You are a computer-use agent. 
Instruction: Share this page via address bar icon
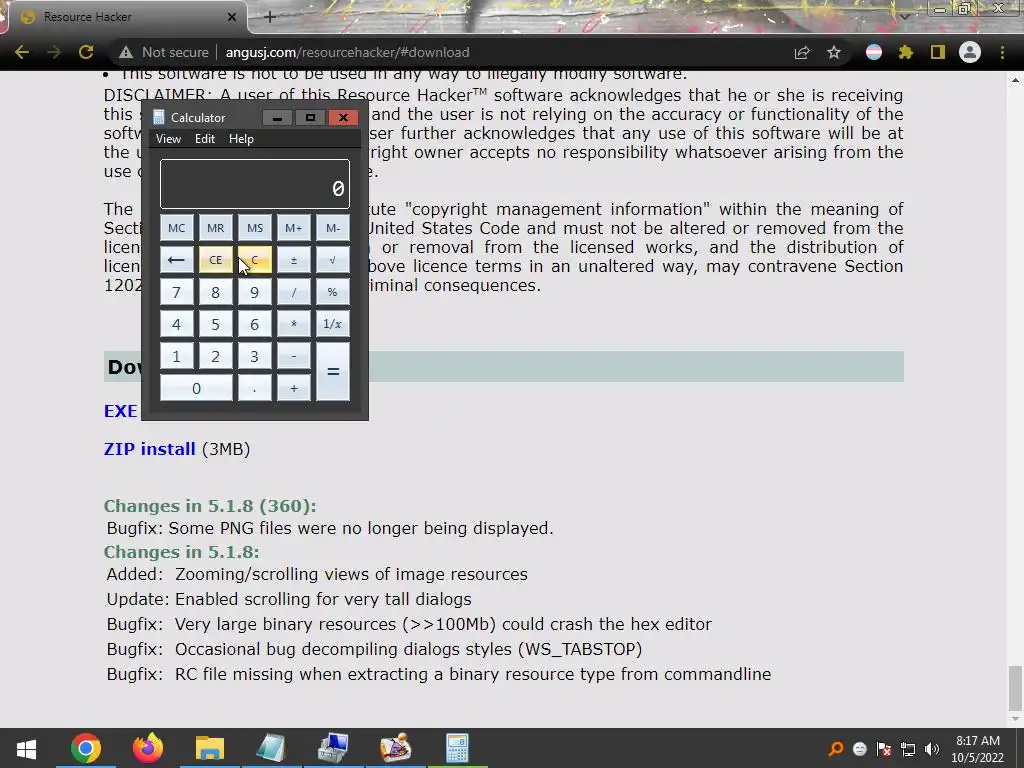(x=802, y=52)
